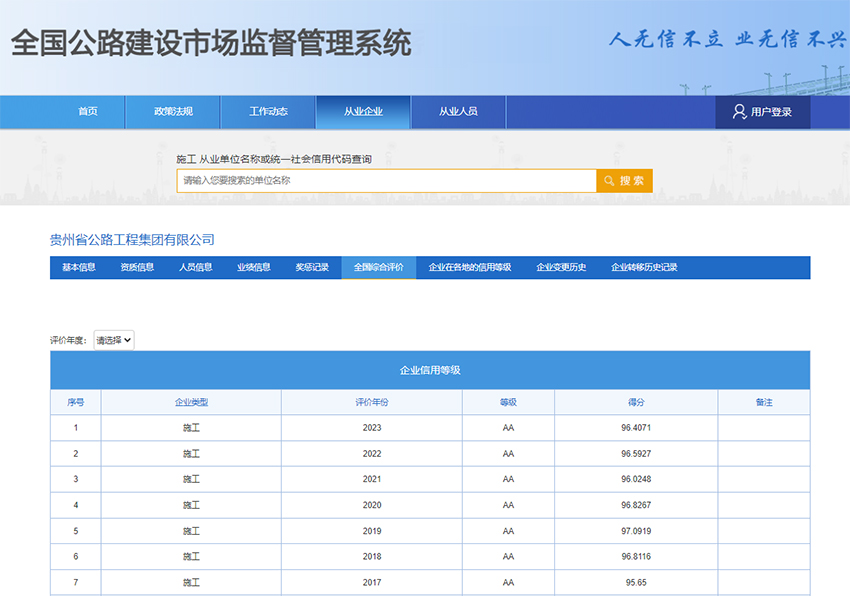The width and height of the screenshot is (850, 596).
Task: Open the 企业变更历史 tab
Action: tap(558, 267)
